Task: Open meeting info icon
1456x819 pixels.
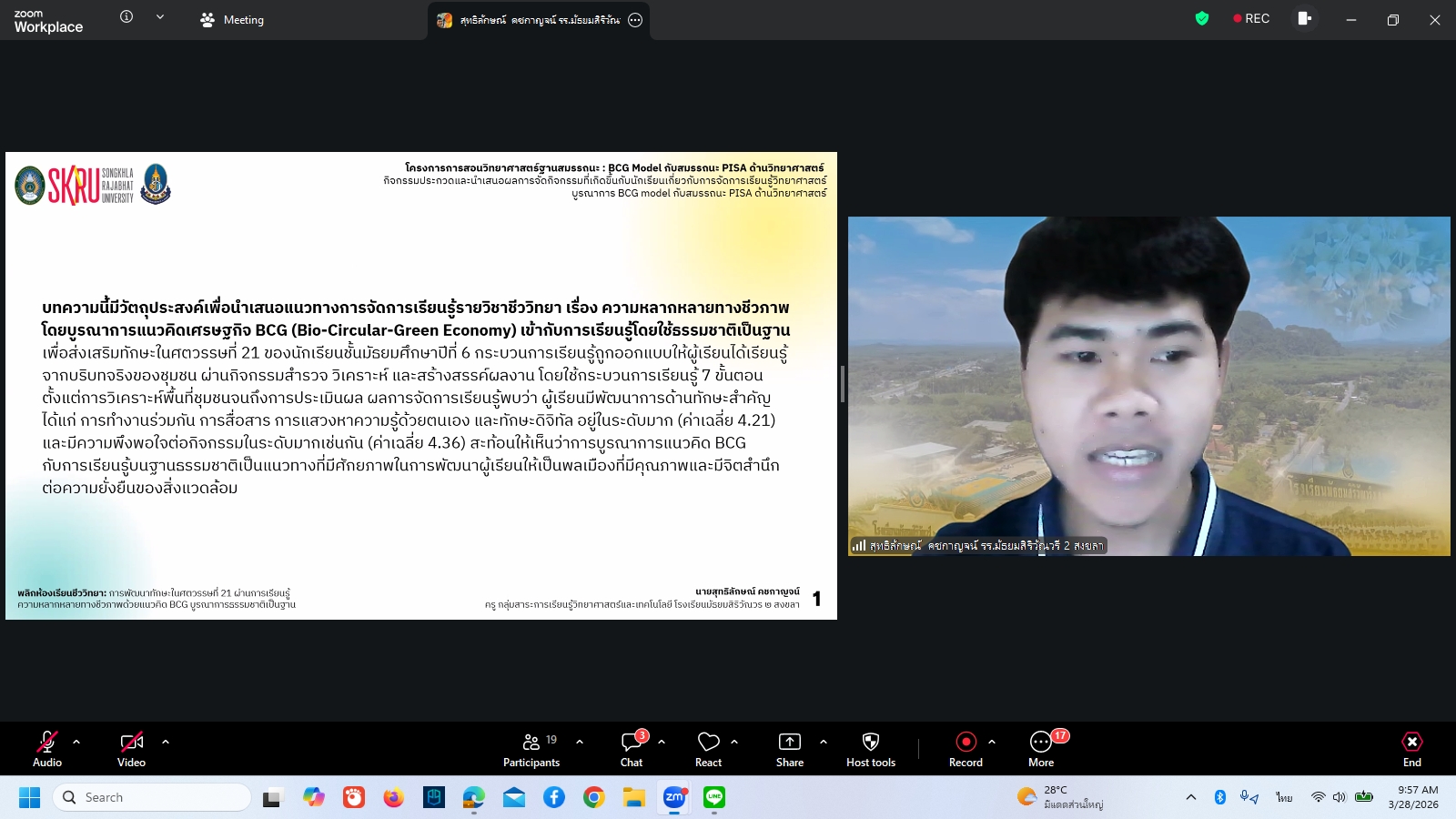Action: (x=126, y=17)
